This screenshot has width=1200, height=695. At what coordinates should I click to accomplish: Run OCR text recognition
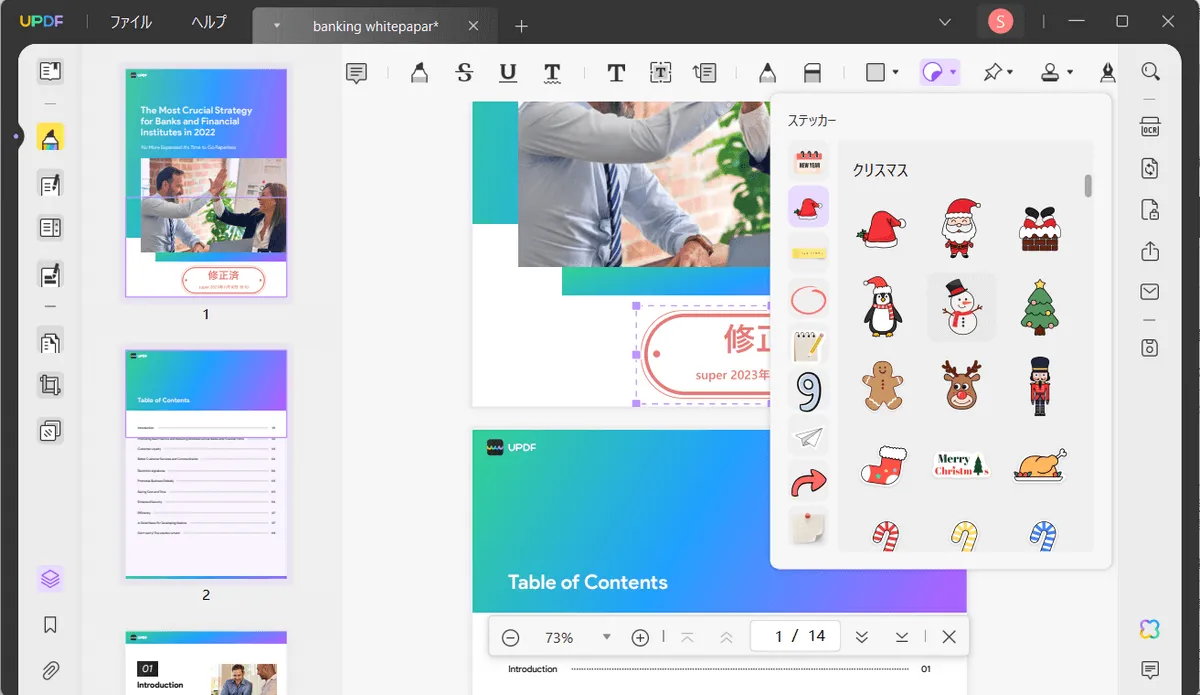[x=1150, y=127]
